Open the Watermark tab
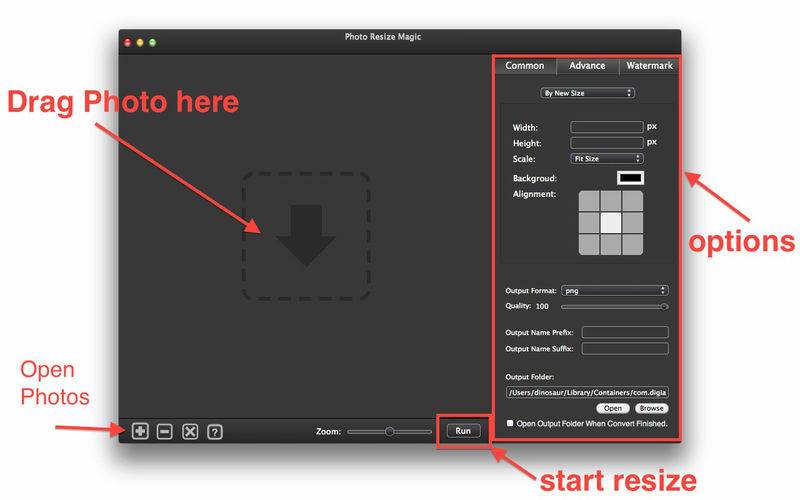The width and height of the screenshot is (800, 500). coord(649,66)
